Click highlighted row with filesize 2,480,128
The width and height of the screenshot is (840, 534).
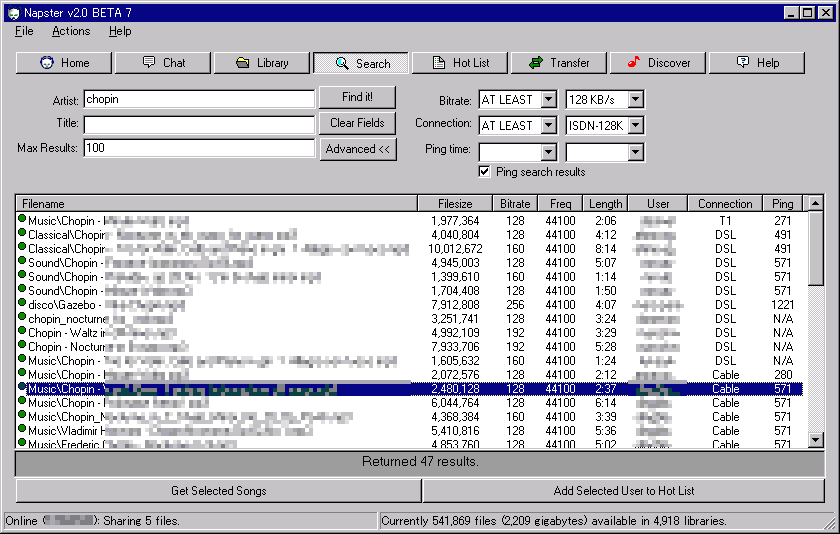pos(410,389)
